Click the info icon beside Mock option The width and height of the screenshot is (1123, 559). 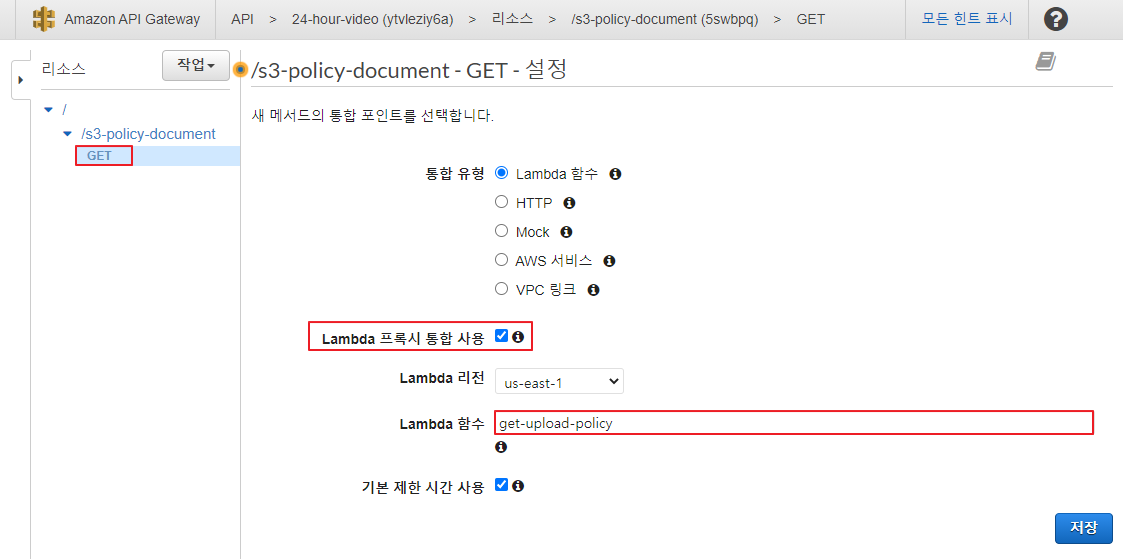(566, 232)
